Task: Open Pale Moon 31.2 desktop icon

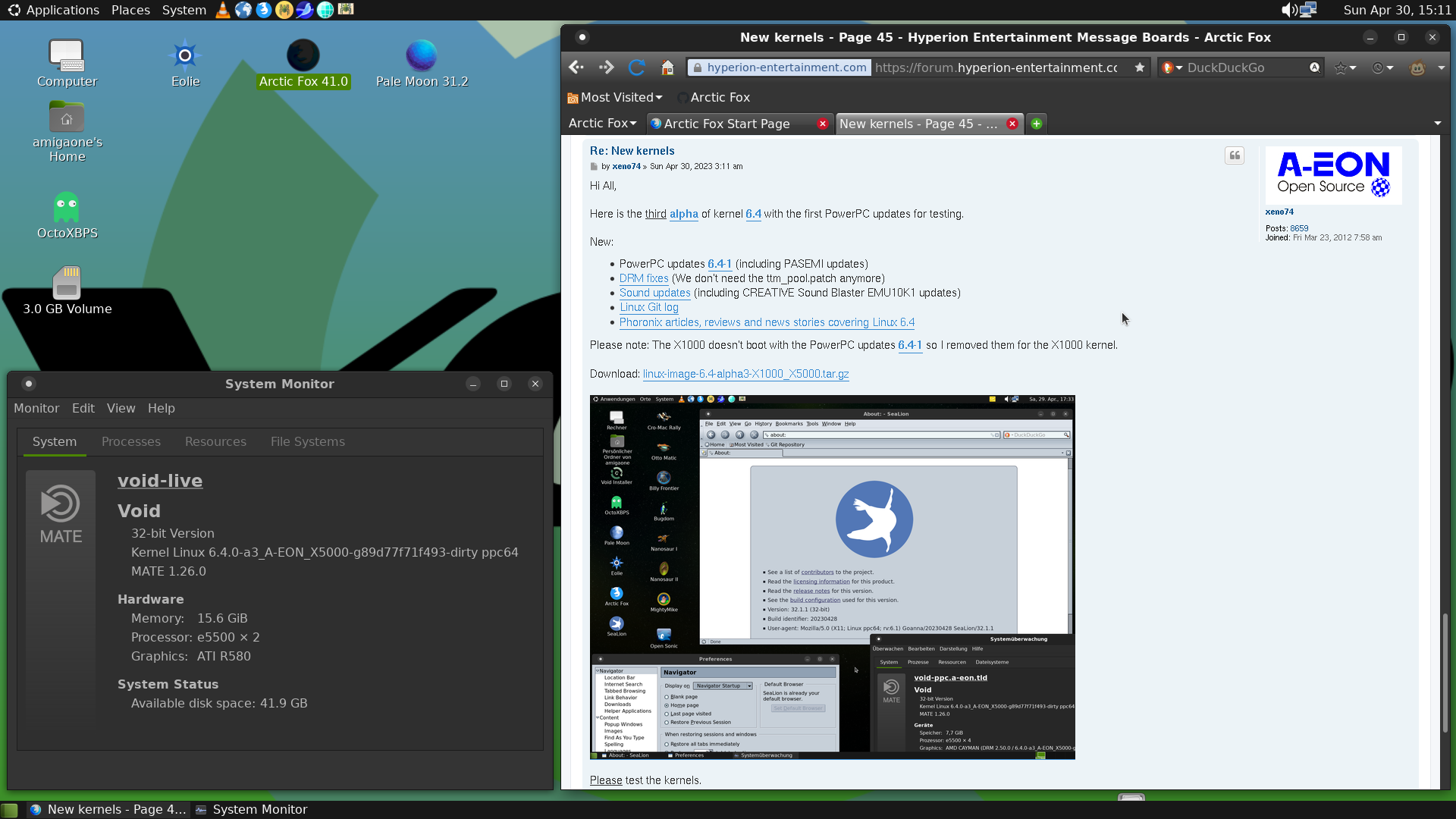Action: 422,64
